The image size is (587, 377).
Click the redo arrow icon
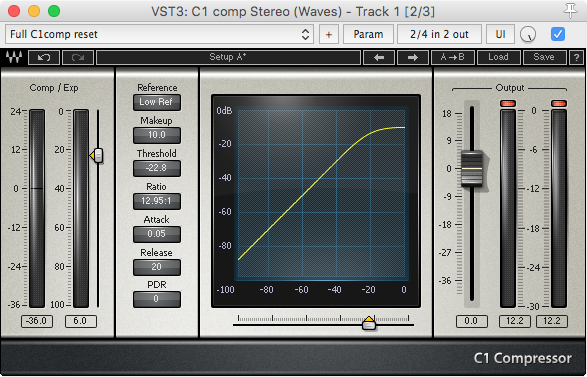click(78, 57)
